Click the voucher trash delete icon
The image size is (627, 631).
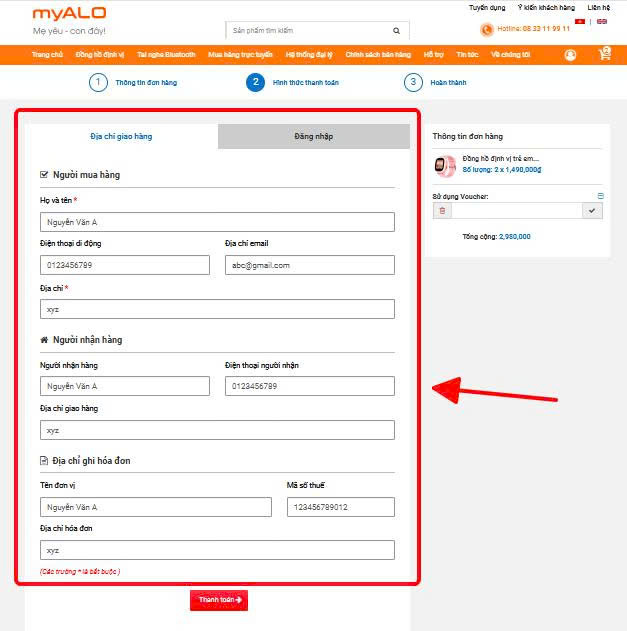coord(442,211)
